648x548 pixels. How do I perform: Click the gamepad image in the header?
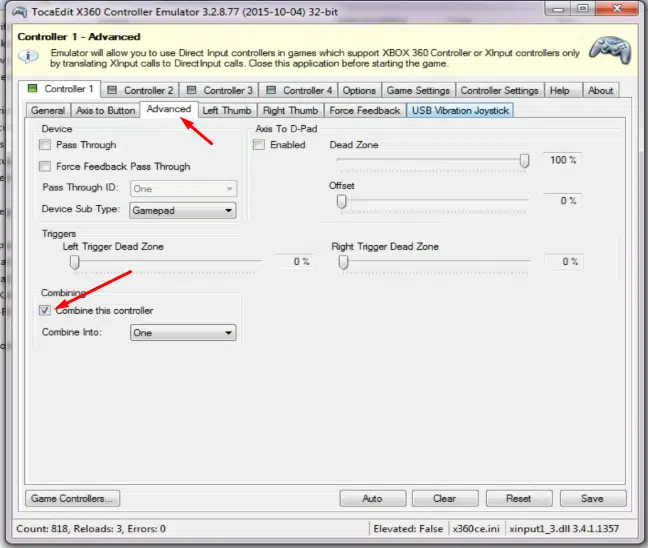coord(610,50)
